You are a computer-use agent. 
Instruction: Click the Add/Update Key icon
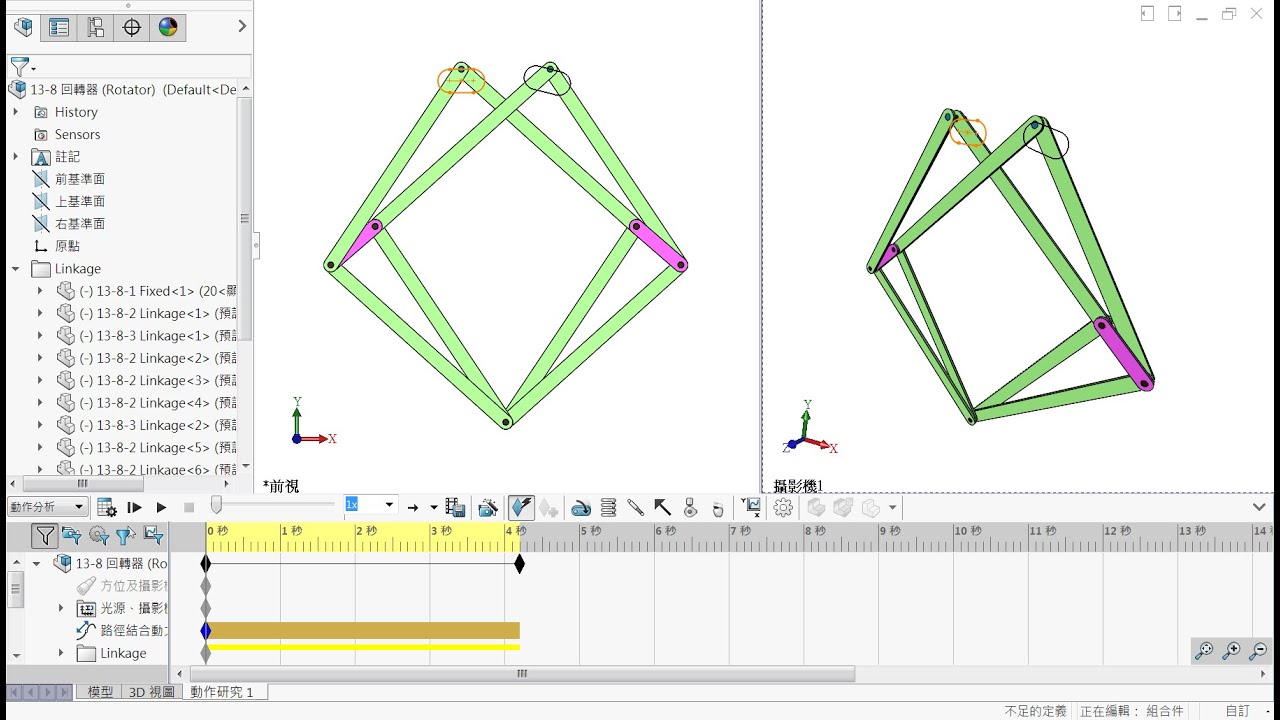tap(548, 508)
